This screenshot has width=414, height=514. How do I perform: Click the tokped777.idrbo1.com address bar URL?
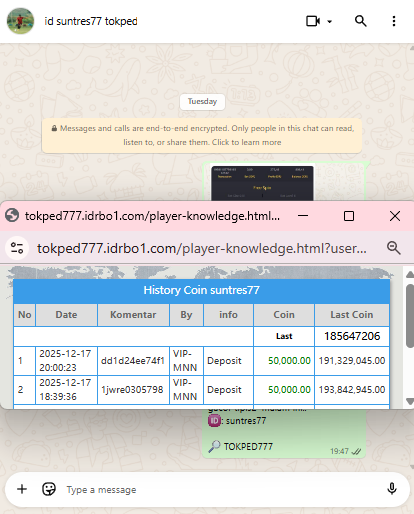[202, 248]
